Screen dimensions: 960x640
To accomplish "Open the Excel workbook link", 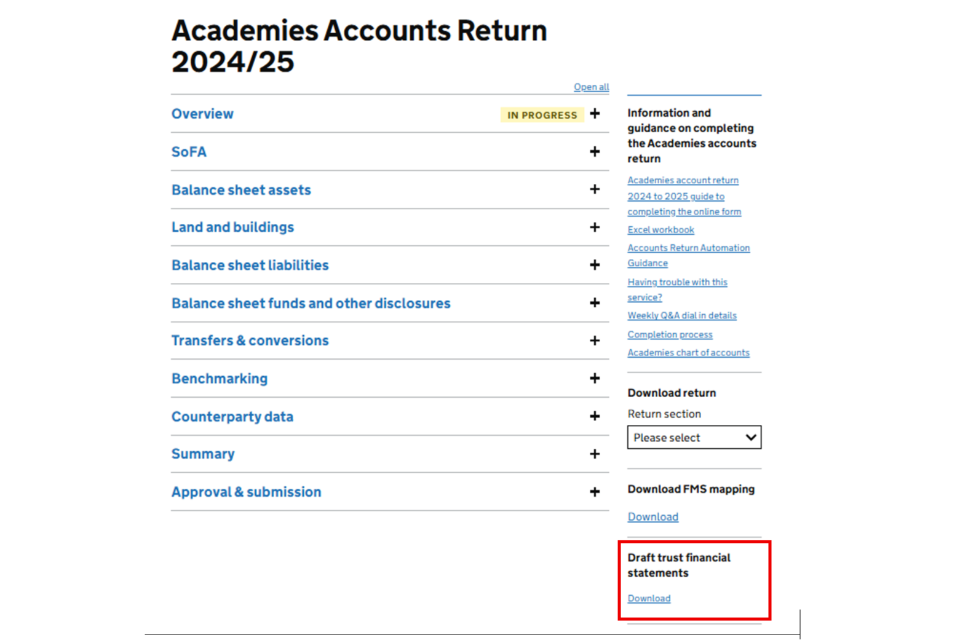I will pyautogui.click(x=661, y=230).
